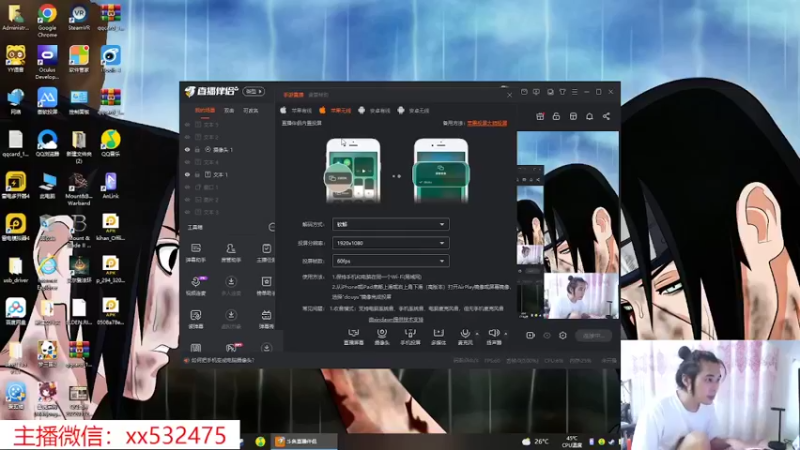This screenshot has height=450, width=800.
Task: Toggle visibility of layer 文本 3
Action: tap(187, 212)
